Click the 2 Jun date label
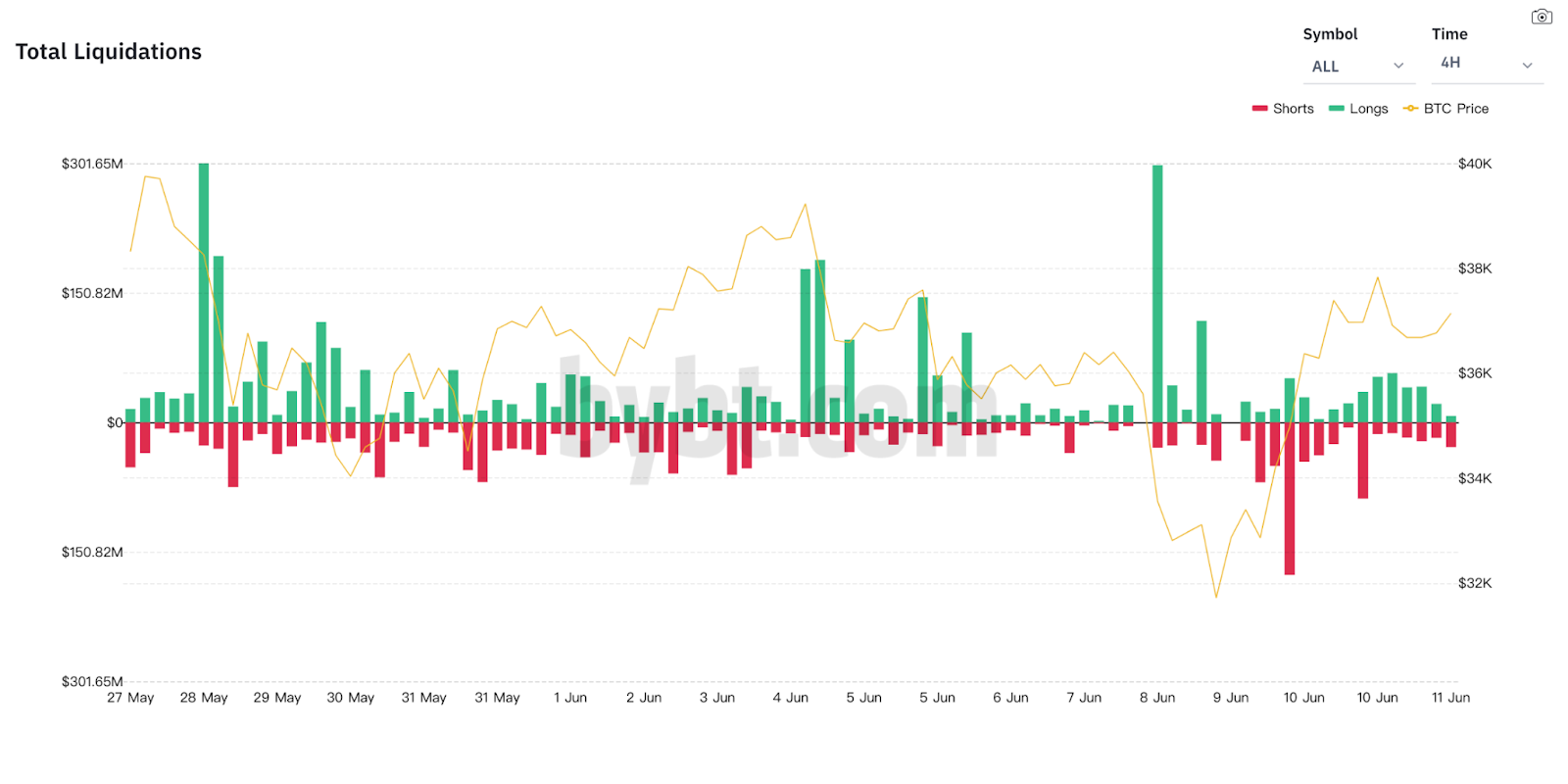Viewport: 1568px width, 784px height. pyautogui.click(x=644, y=698)
